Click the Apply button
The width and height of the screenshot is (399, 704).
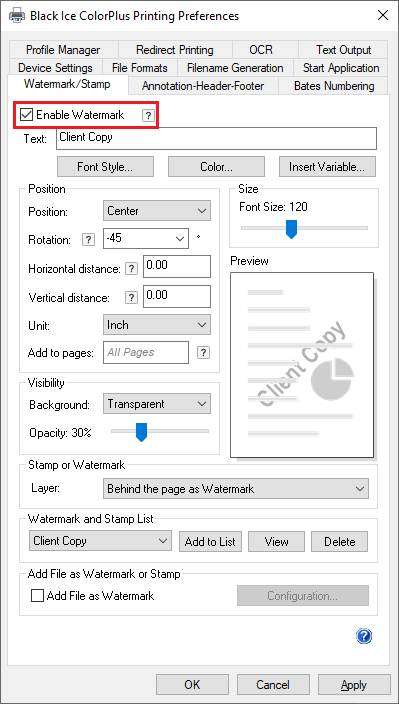pyautogui.click(x=354, y=685)
